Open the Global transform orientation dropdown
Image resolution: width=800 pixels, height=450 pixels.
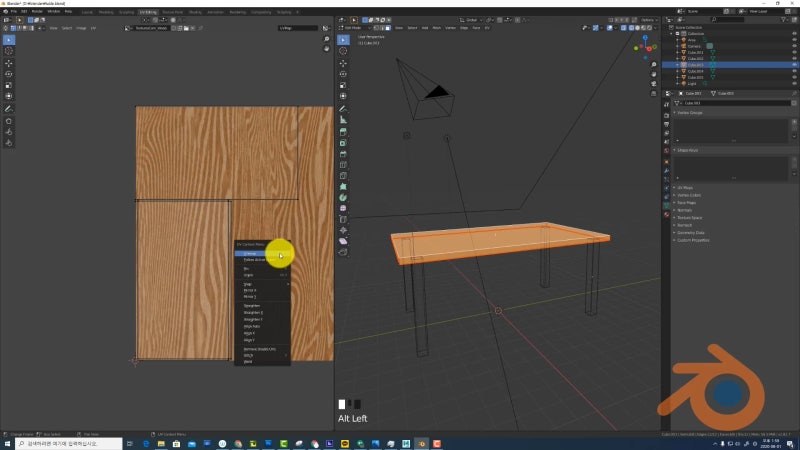(470, 20)
